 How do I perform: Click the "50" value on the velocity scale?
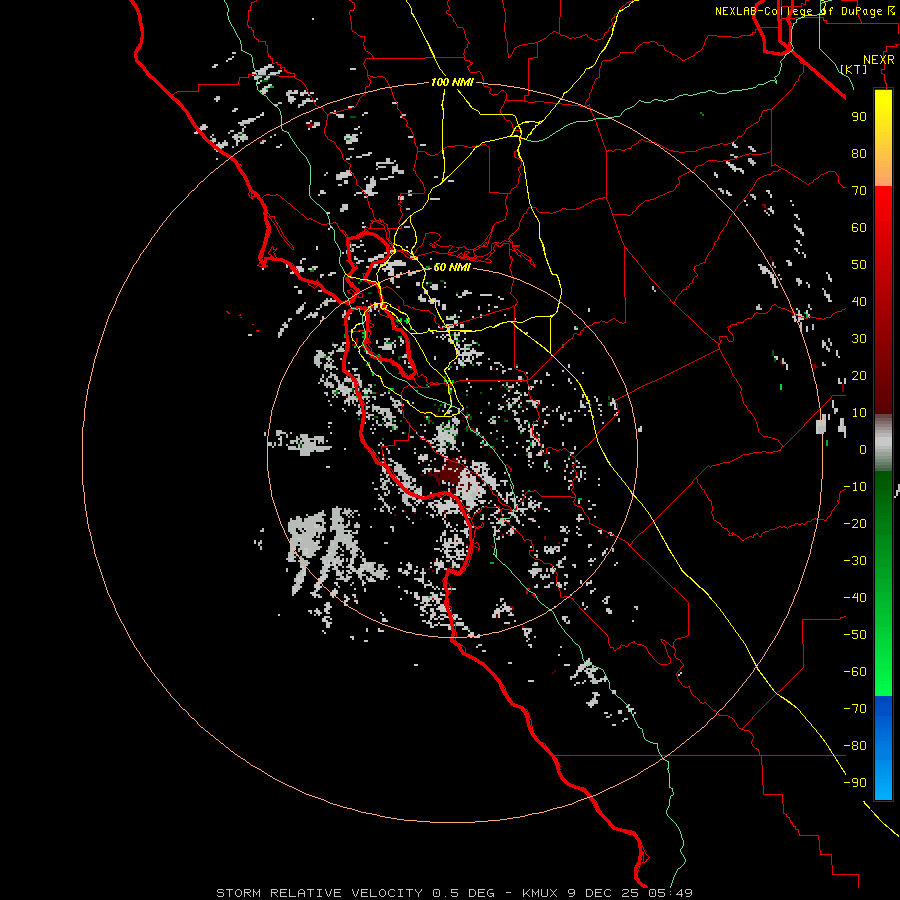(x=859, y=265)
